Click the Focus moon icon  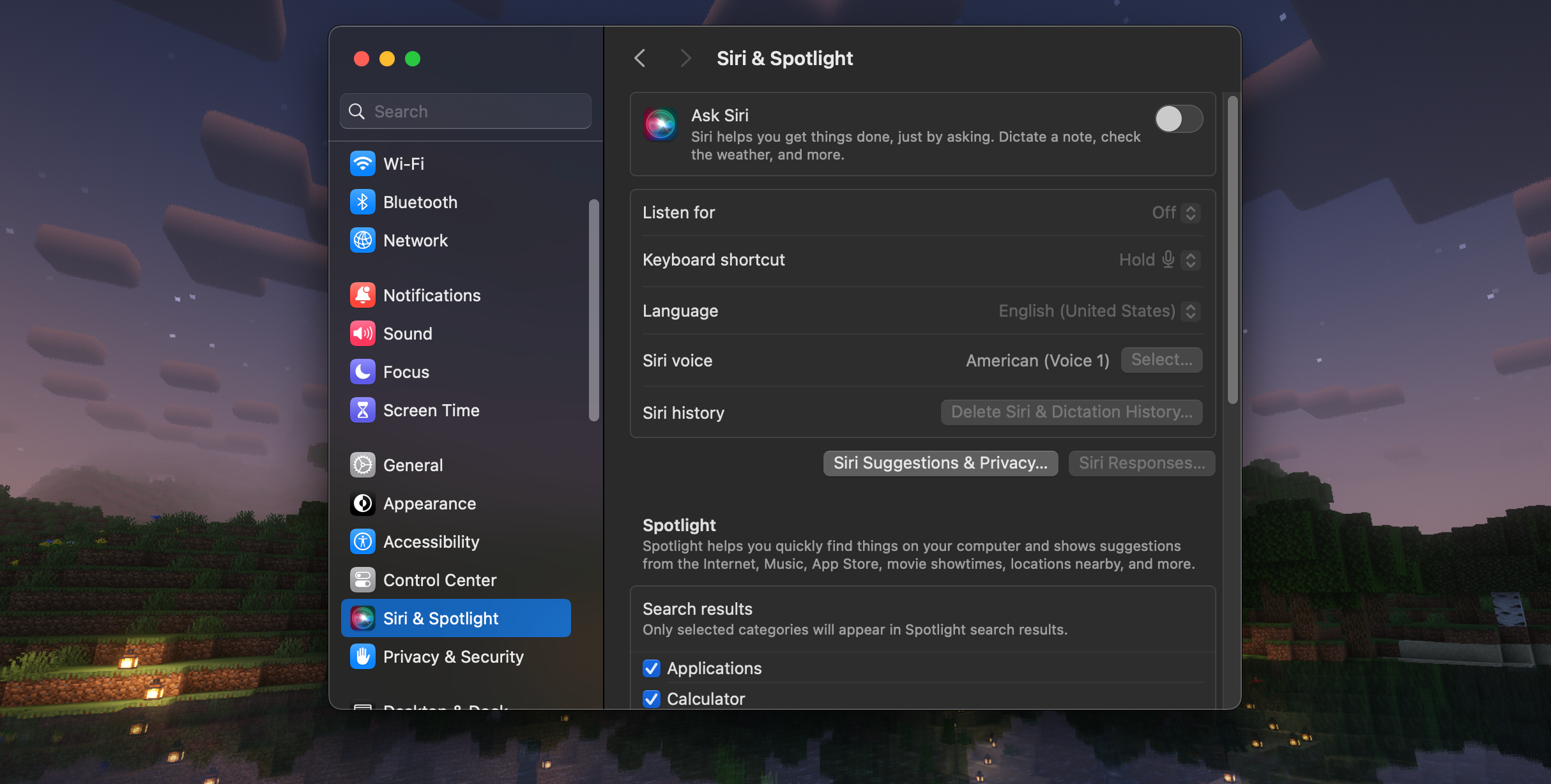(362, 372)
